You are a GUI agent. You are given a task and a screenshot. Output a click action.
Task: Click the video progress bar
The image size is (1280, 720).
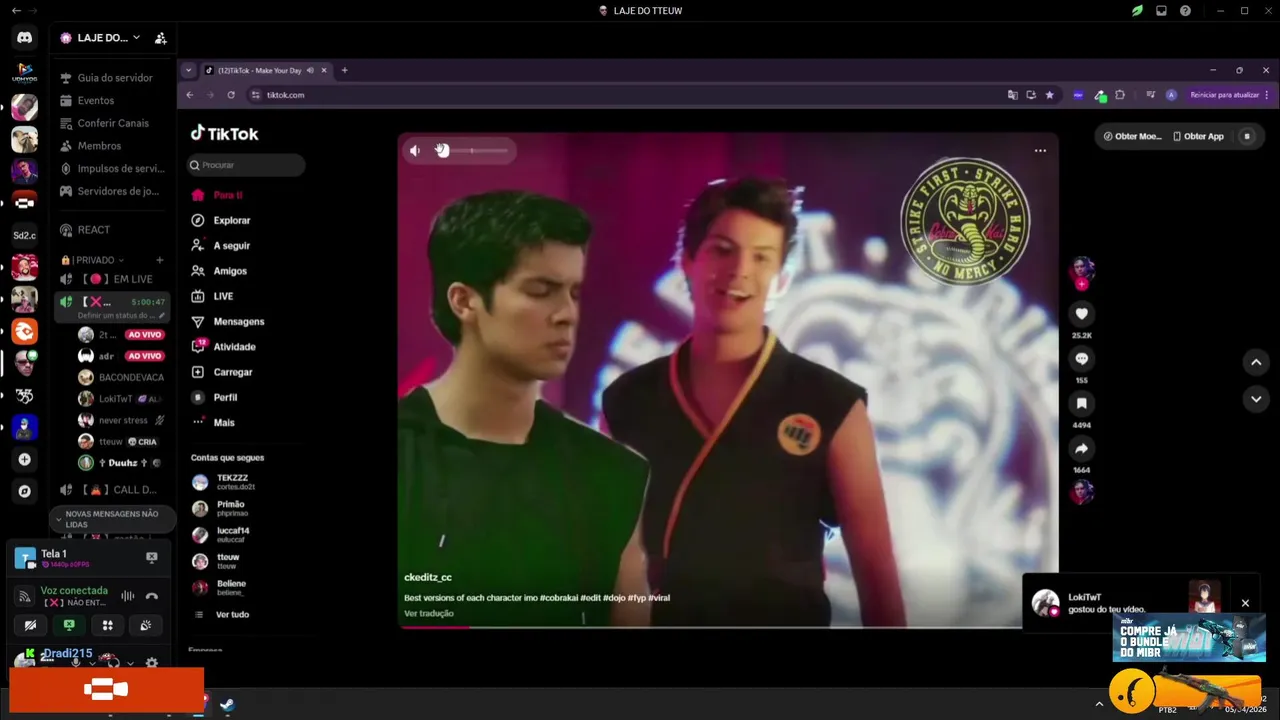[x=728, y=627]
